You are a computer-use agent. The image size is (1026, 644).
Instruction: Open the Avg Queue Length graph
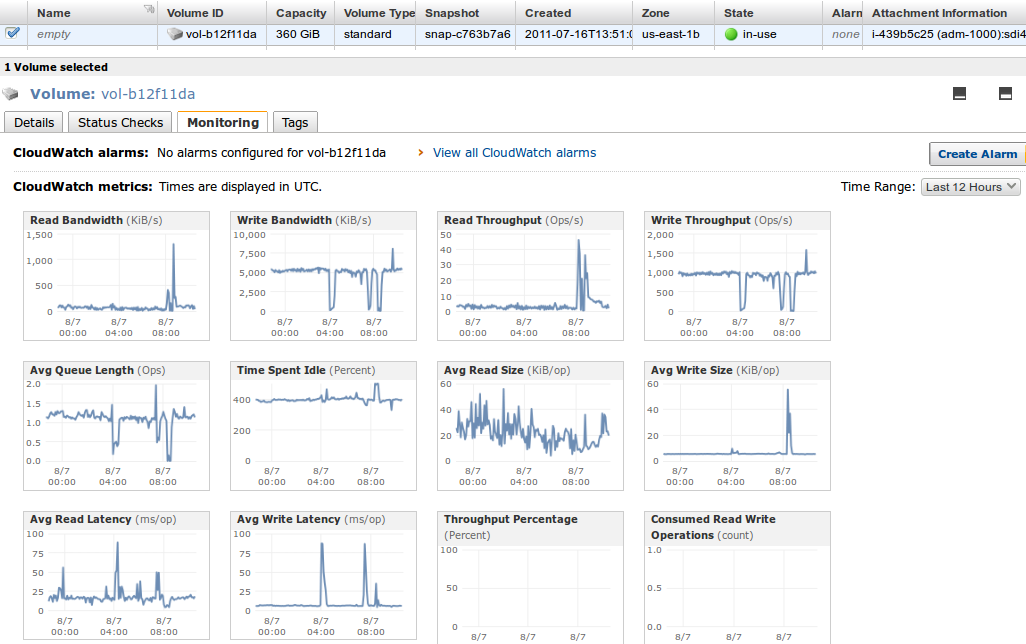coord(116,425)
